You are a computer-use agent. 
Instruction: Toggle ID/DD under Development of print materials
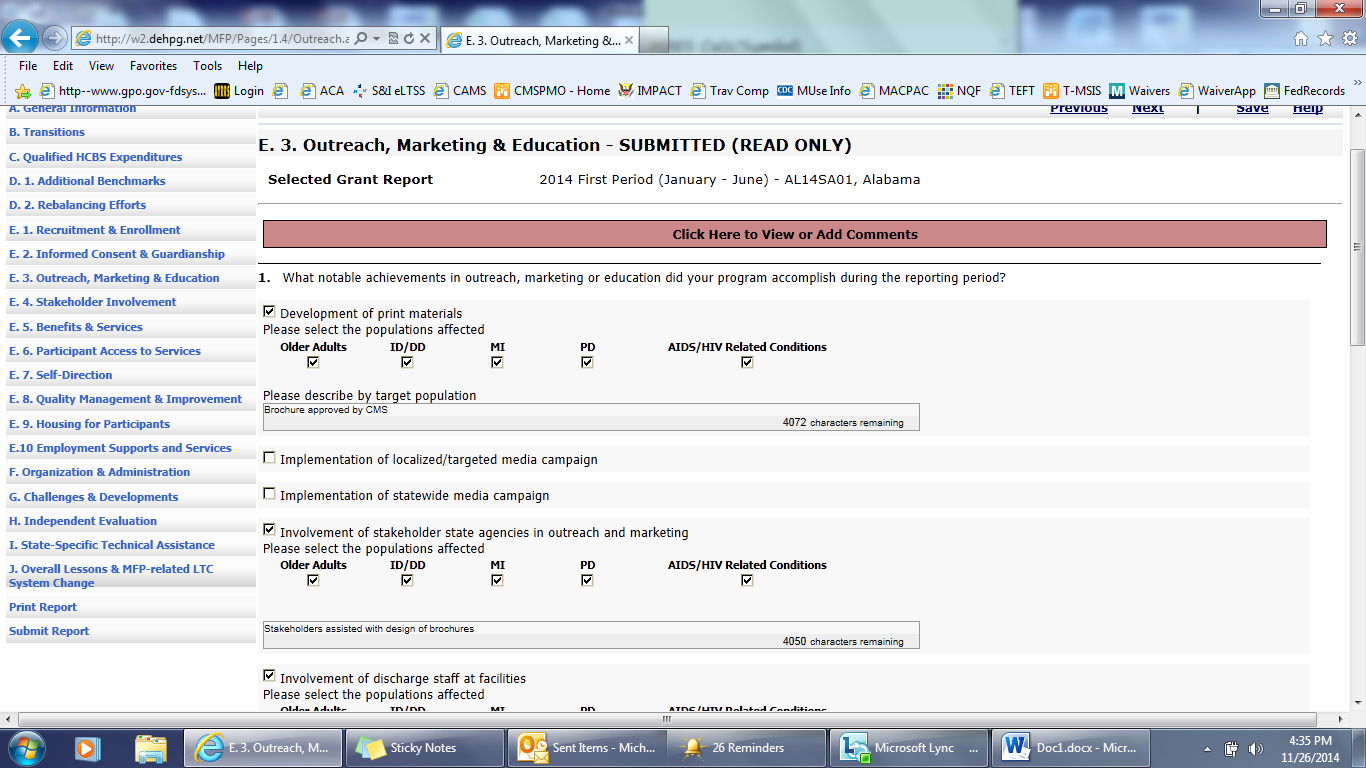(407, 362)
